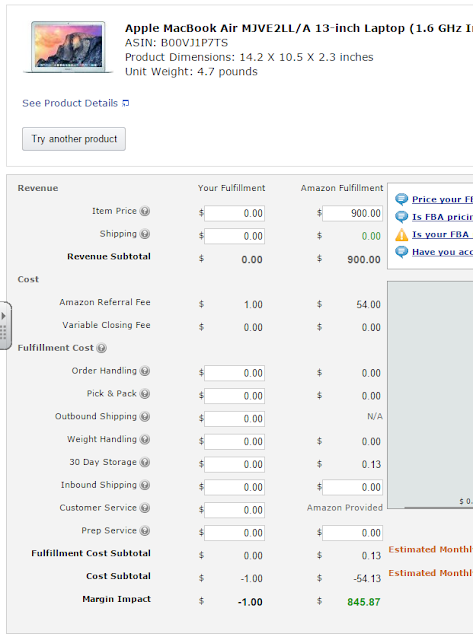Click the 900.00 Amazon Revenue Subtotal value
This screenshot has height=640, width=473.
pos(364,260)
